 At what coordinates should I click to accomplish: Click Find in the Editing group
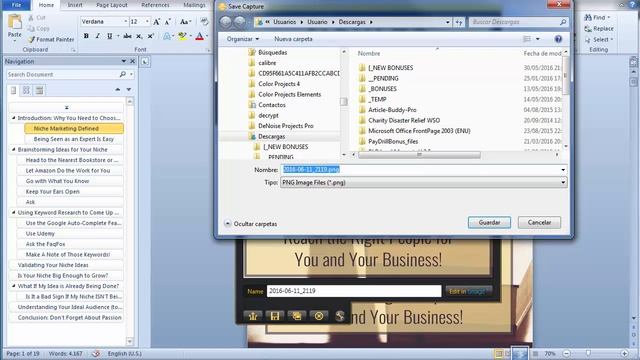[x=598, y=18]
